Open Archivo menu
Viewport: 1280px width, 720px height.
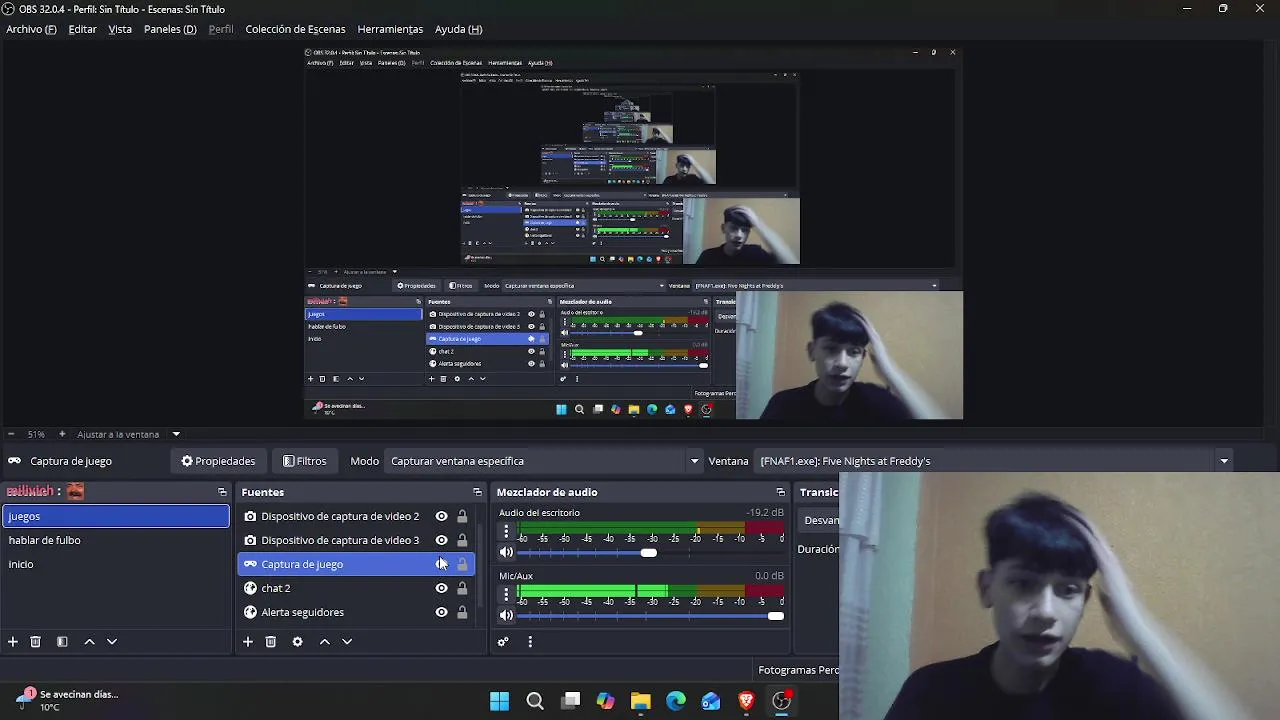pyautogui.click(x=31, y=29)
